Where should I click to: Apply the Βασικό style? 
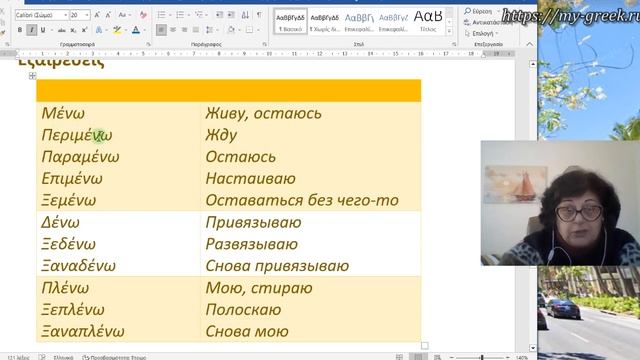tap(290, 22)
